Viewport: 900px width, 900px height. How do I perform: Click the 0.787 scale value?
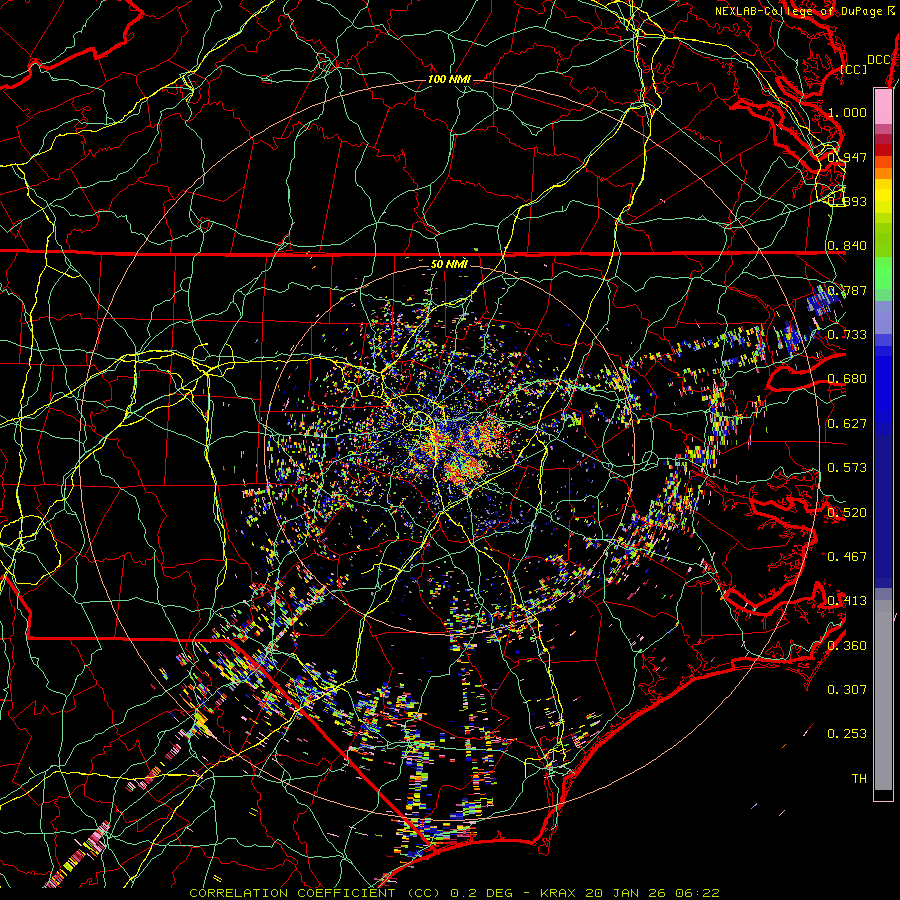[847, 290]
